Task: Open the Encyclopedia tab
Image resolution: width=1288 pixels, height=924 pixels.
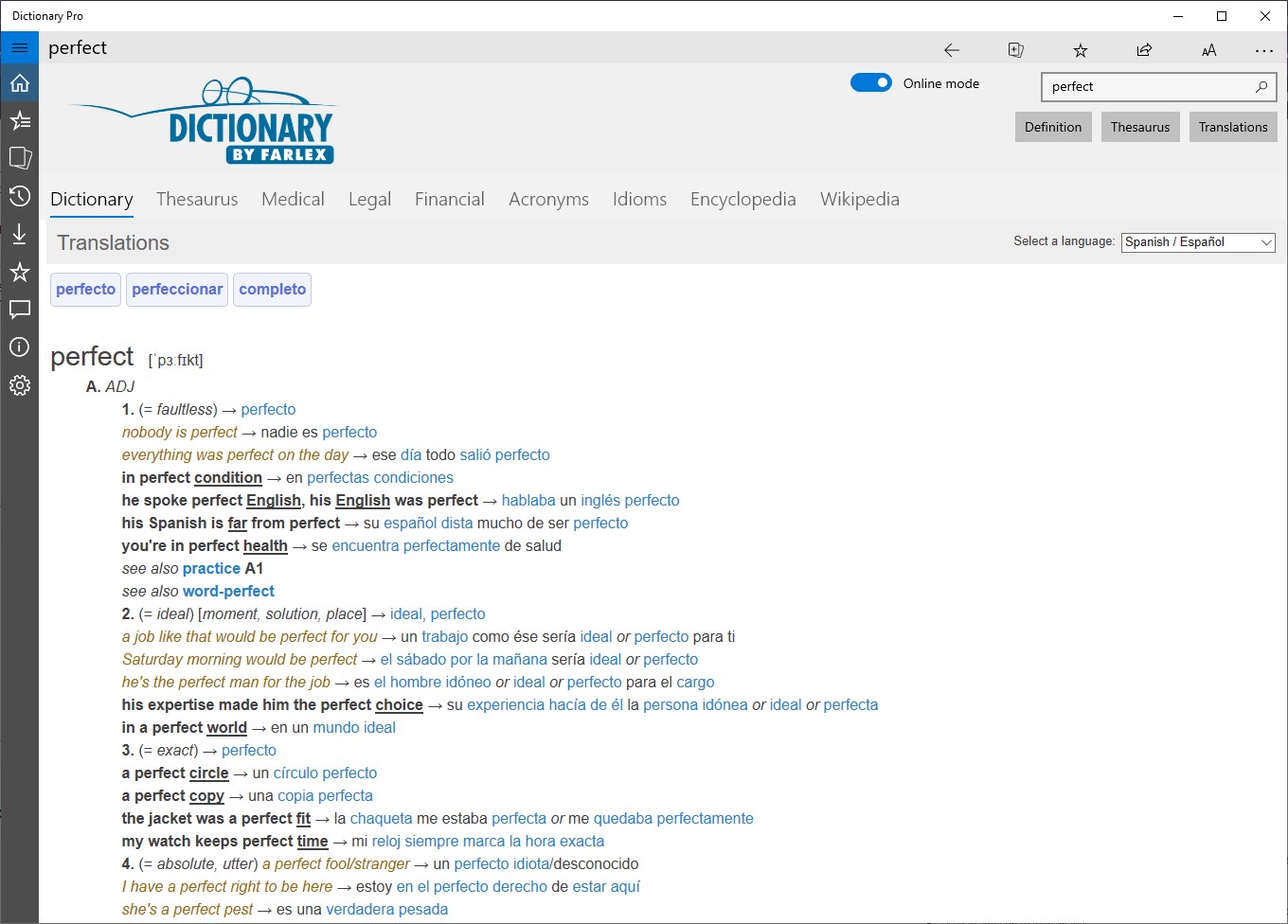Action: pyautogui.click(x=742, y=199)
